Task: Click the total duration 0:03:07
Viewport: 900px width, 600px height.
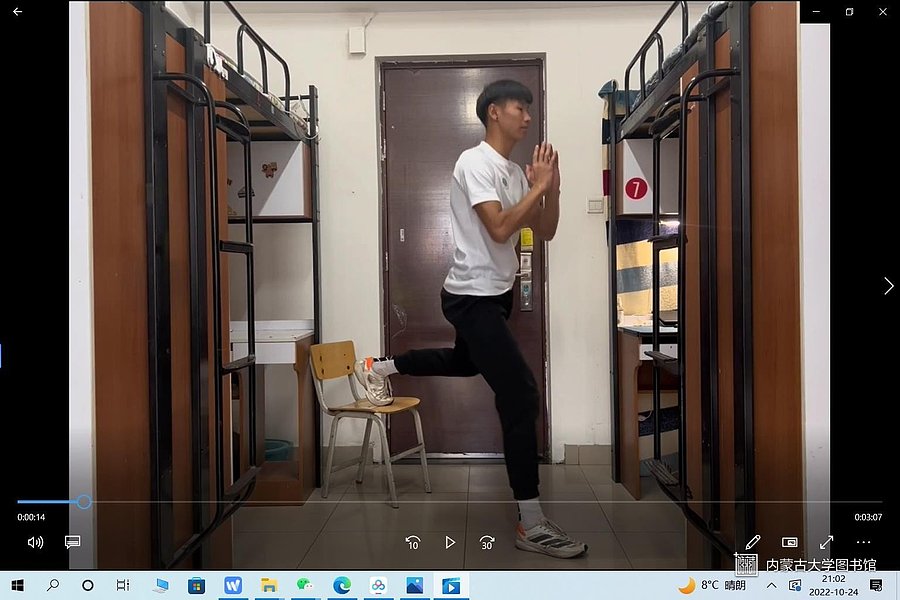Action: coord(868,517)
